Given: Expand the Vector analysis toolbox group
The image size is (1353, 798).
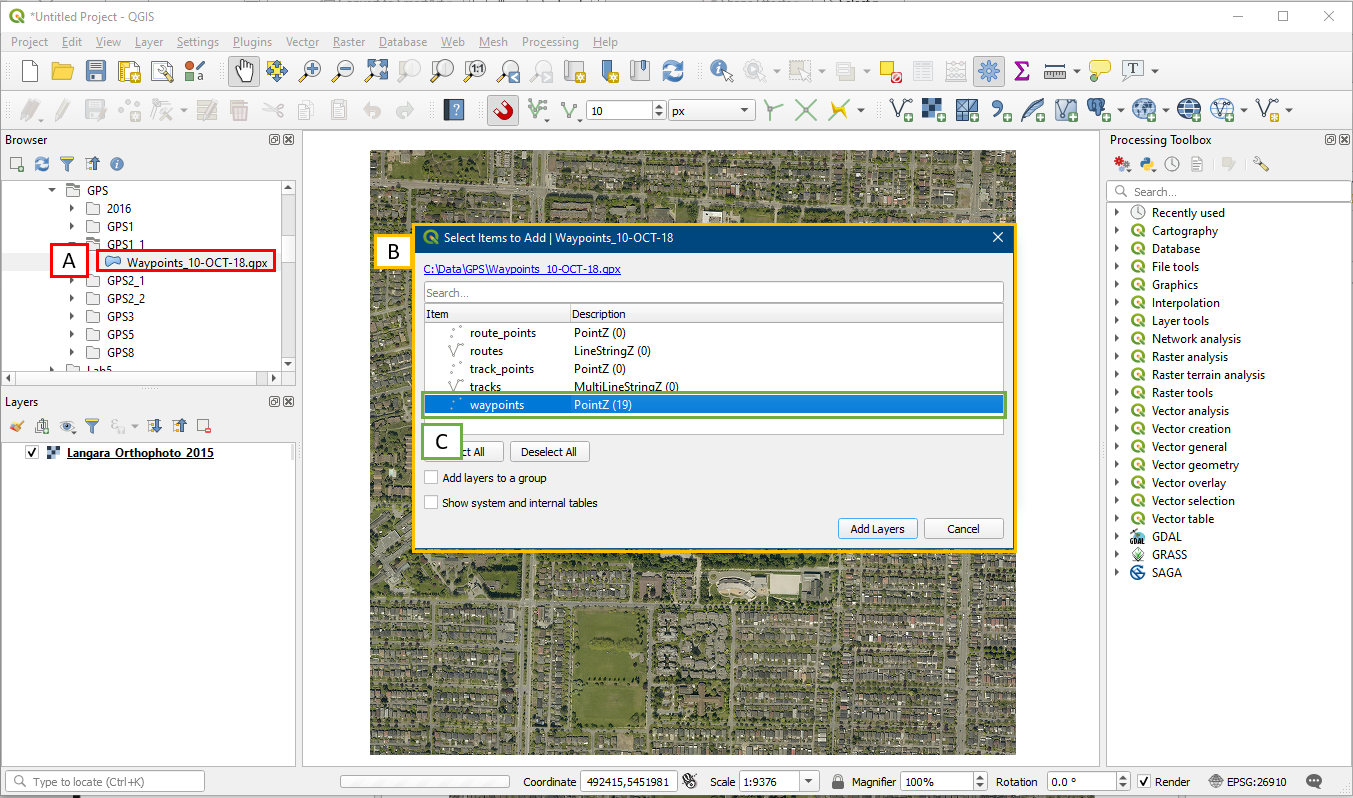Looking at the screenshot, I should tap(1117, 411).
